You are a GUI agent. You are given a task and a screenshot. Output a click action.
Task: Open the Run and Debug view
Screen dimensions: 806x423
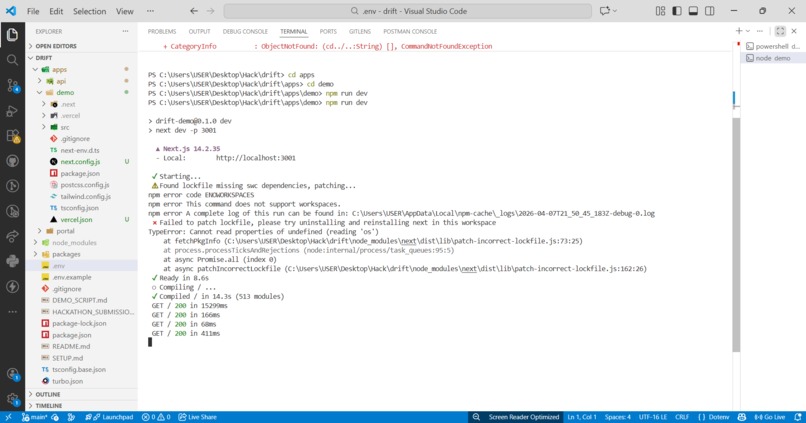[x=12, y=111]
